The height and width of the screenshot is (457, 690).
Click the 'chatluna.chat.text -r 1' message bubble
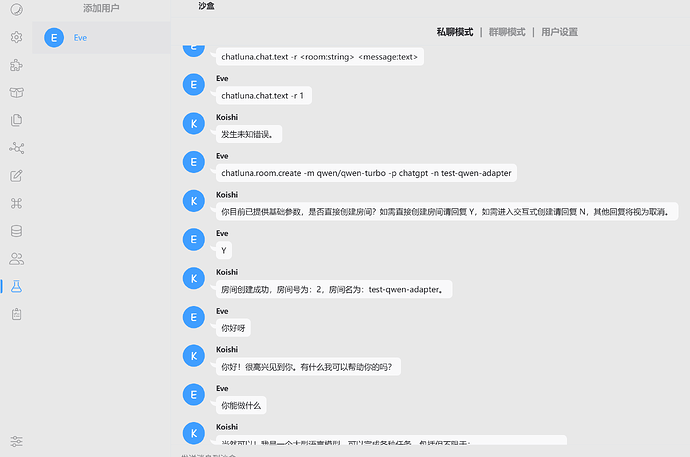pos(264,95)
